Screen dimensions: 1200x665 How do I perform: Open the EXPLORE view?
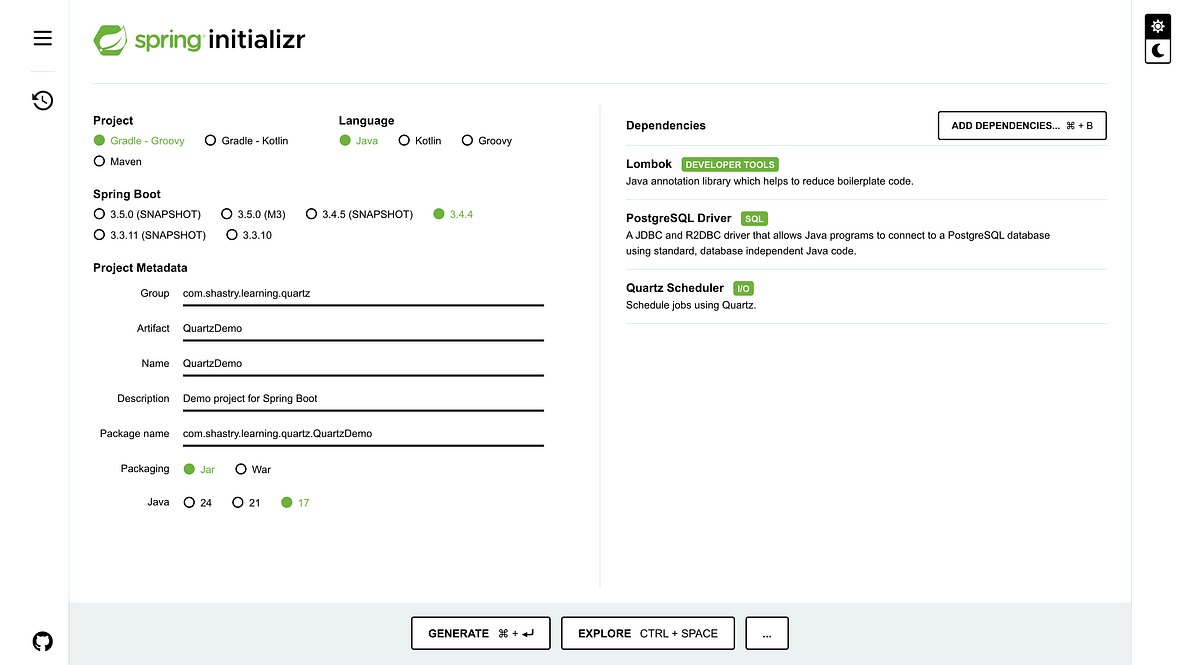point(647,633)
